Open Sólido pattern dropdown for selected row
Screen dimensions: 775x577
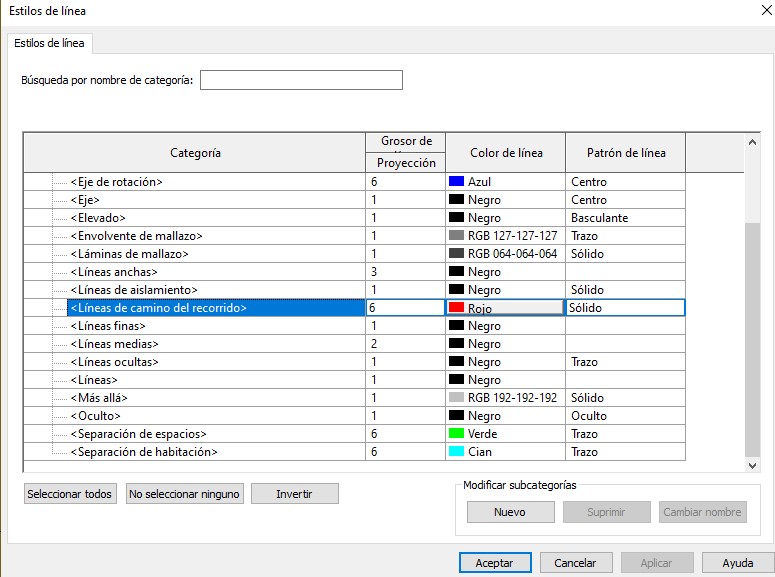click(x=625, y=308)
